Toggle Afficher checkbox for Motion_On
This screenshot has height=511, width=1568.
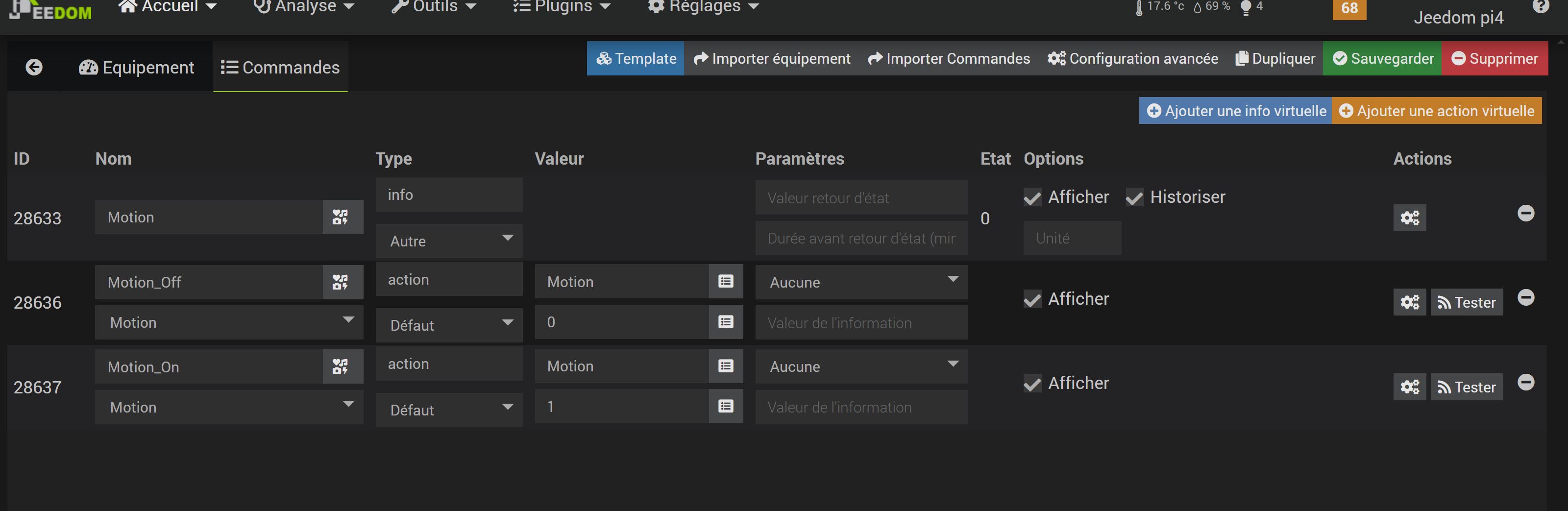(x=1032, y=384)
